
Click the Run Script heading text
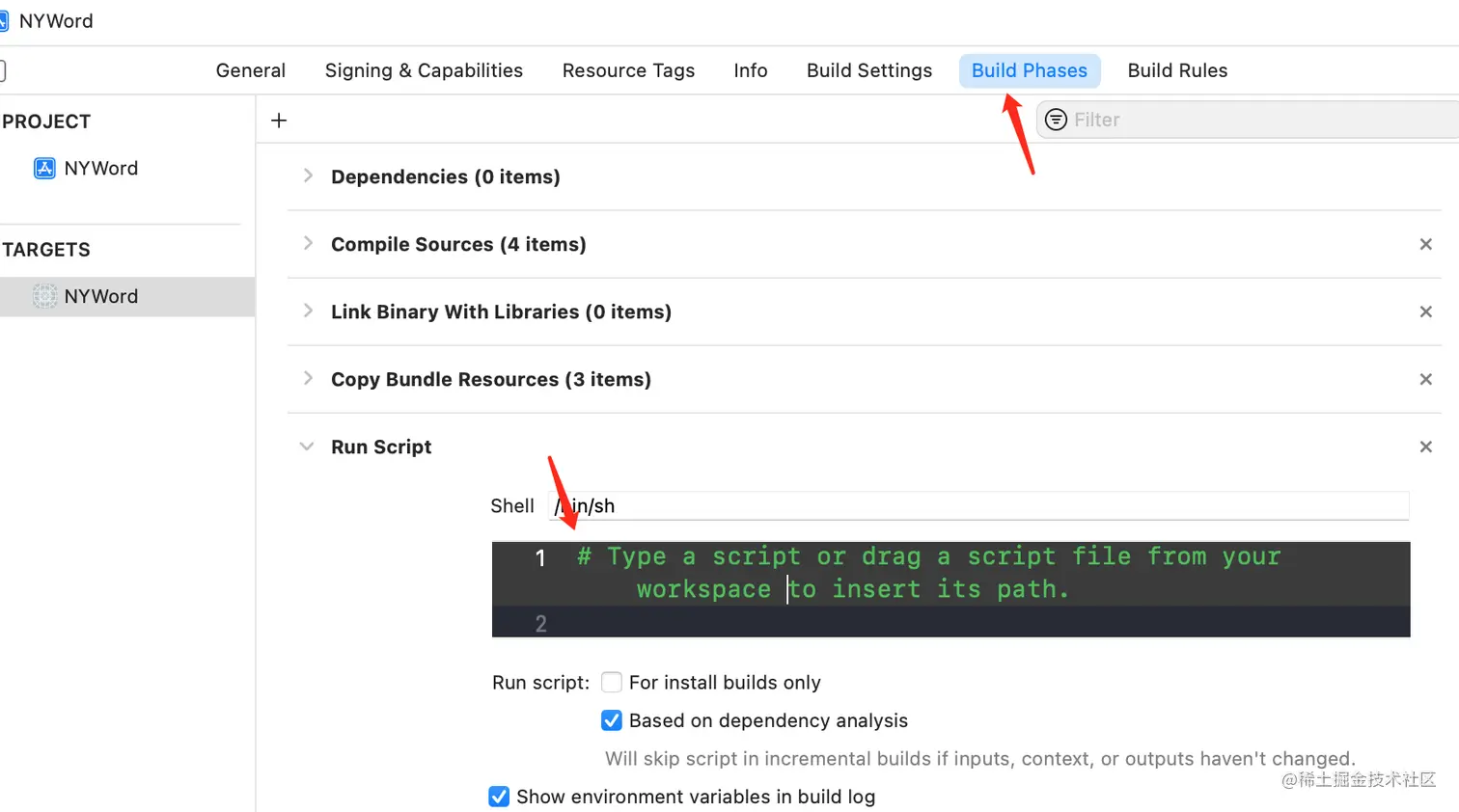click(381, 447)
